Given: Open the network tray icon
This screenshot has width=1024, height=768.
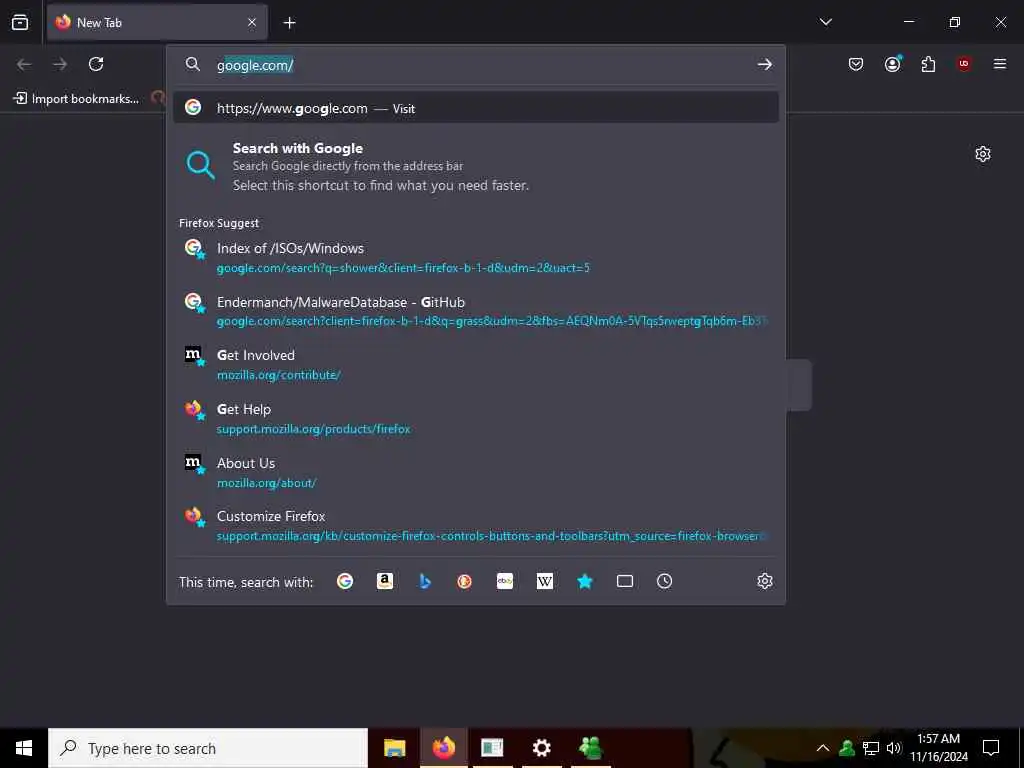Looking at the screenshot, I should 871,748.
